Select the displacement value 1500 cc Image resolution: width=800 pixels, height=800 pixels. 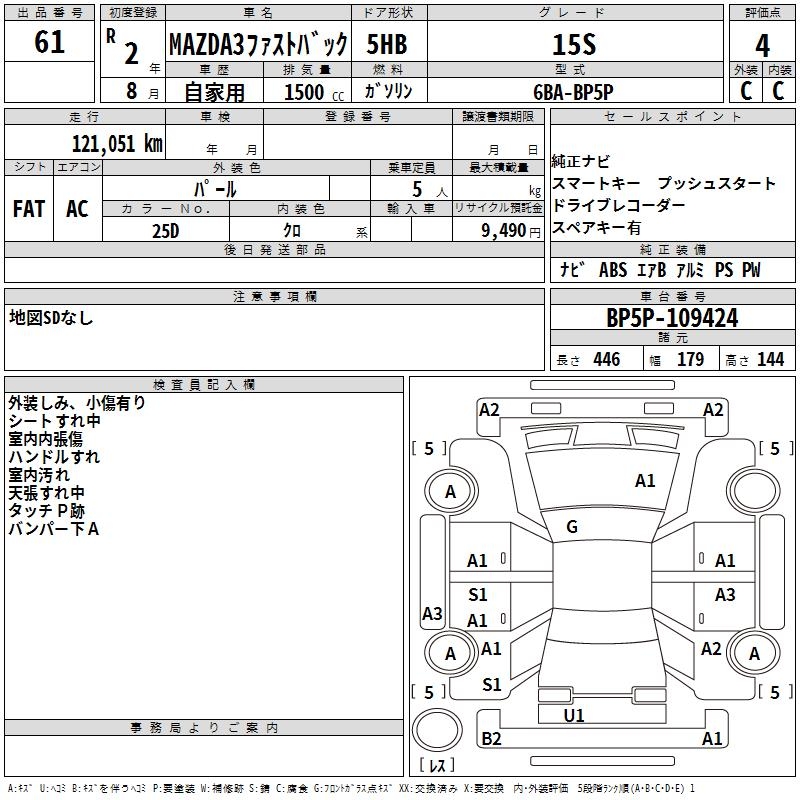tap(314, 92)
